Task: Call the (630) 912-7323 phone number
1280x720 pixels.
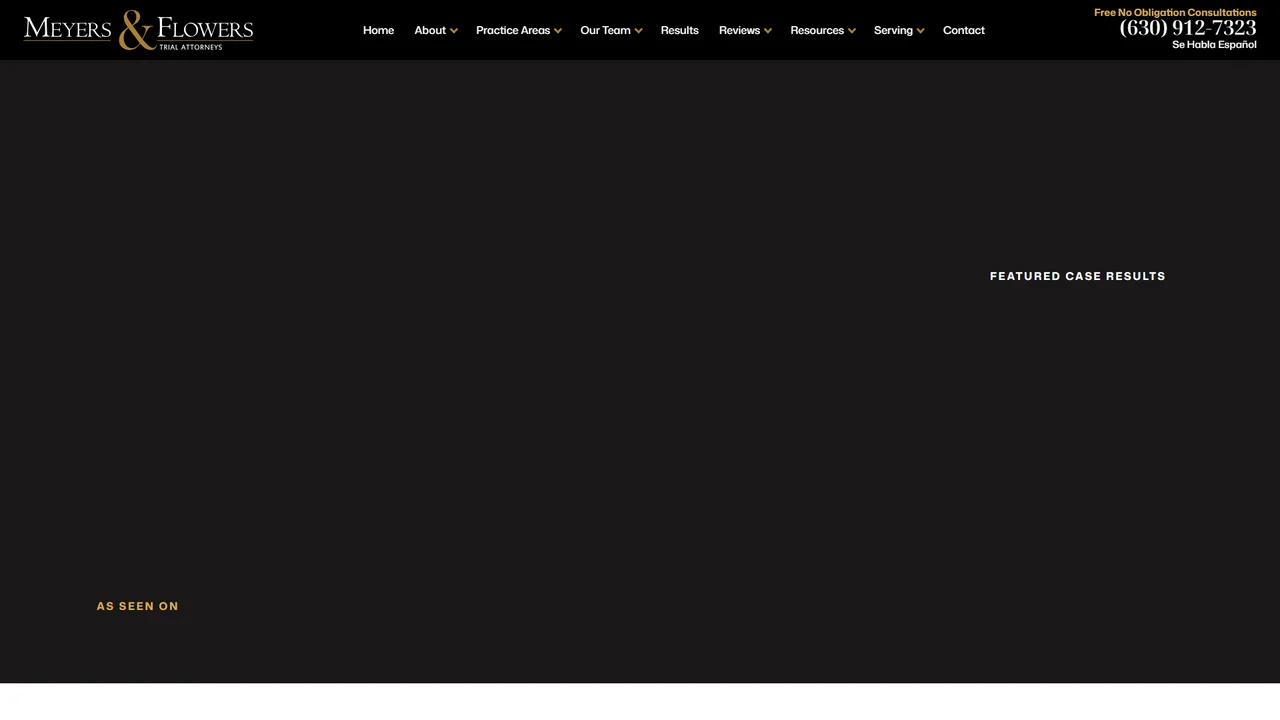Action: click(x=1188, y=28)
